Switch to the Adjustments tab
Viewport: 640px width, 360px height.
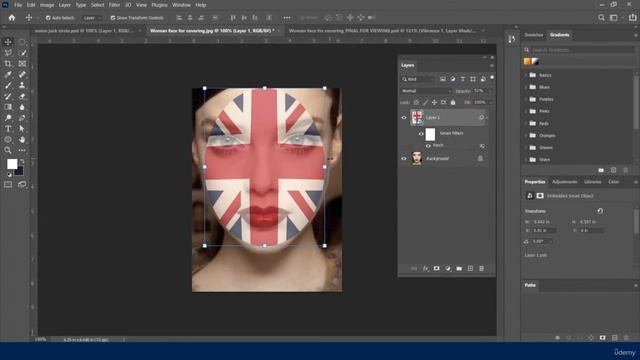click(x=565, y=182)
